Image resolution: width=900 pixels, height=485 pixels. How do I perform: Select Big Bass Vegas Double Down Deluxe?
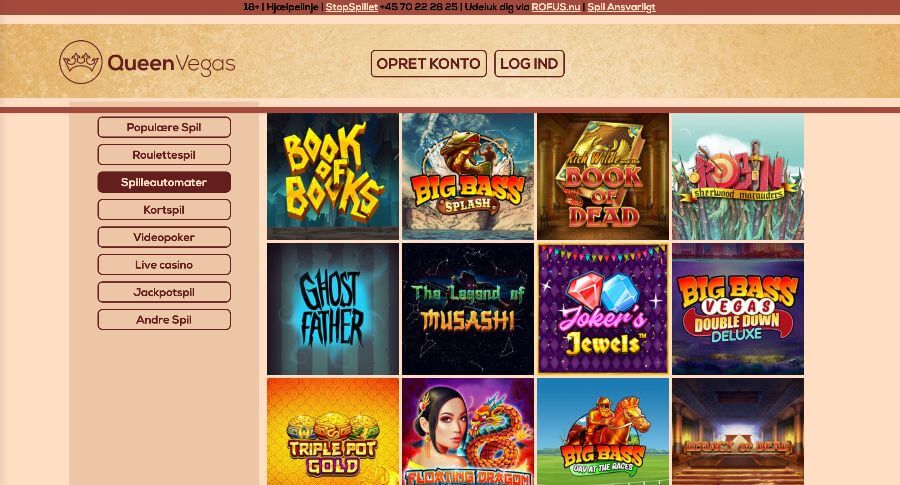(738, 309)
